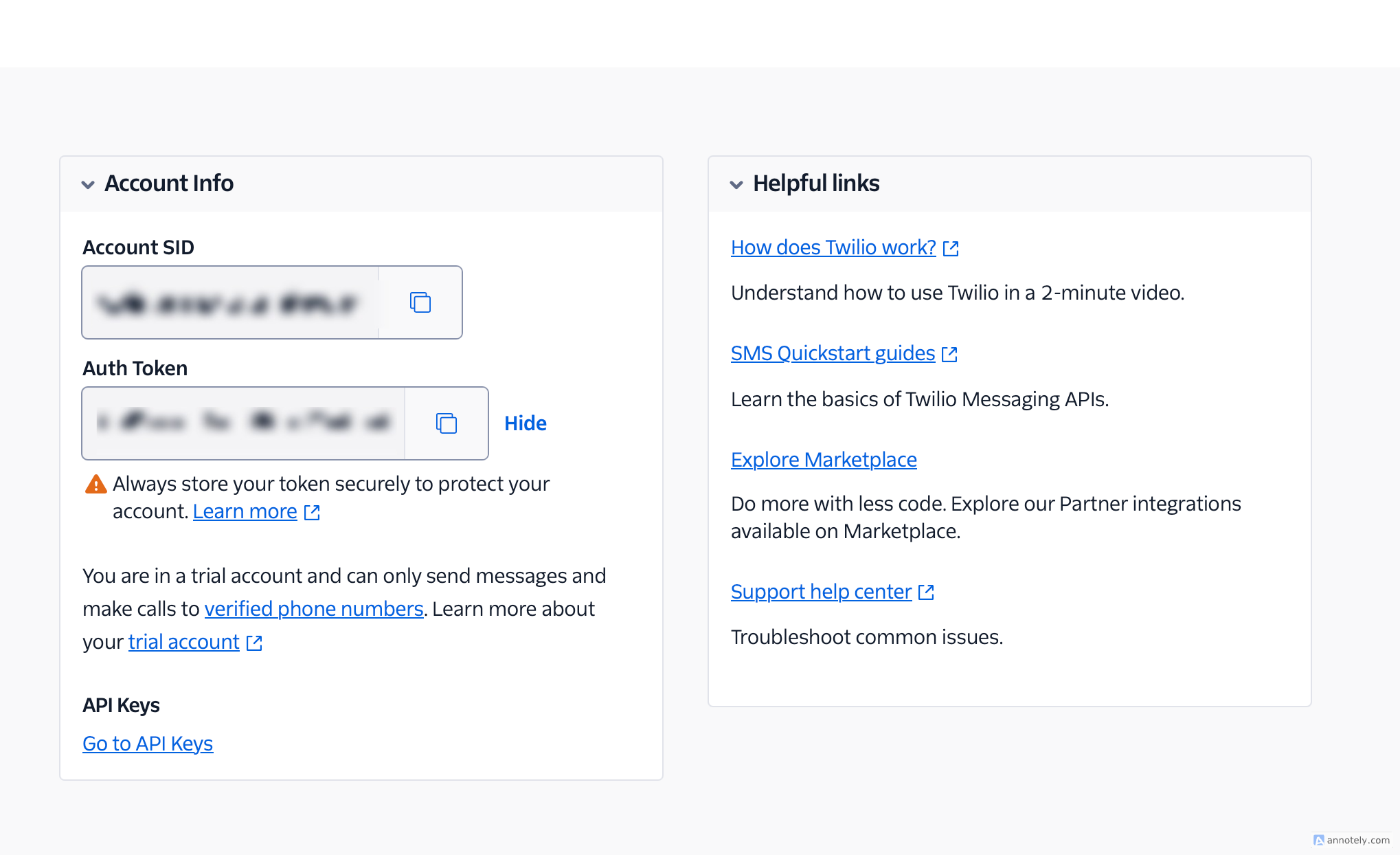
Task: Click the Helpful links heading
Action: coord(816,184)
